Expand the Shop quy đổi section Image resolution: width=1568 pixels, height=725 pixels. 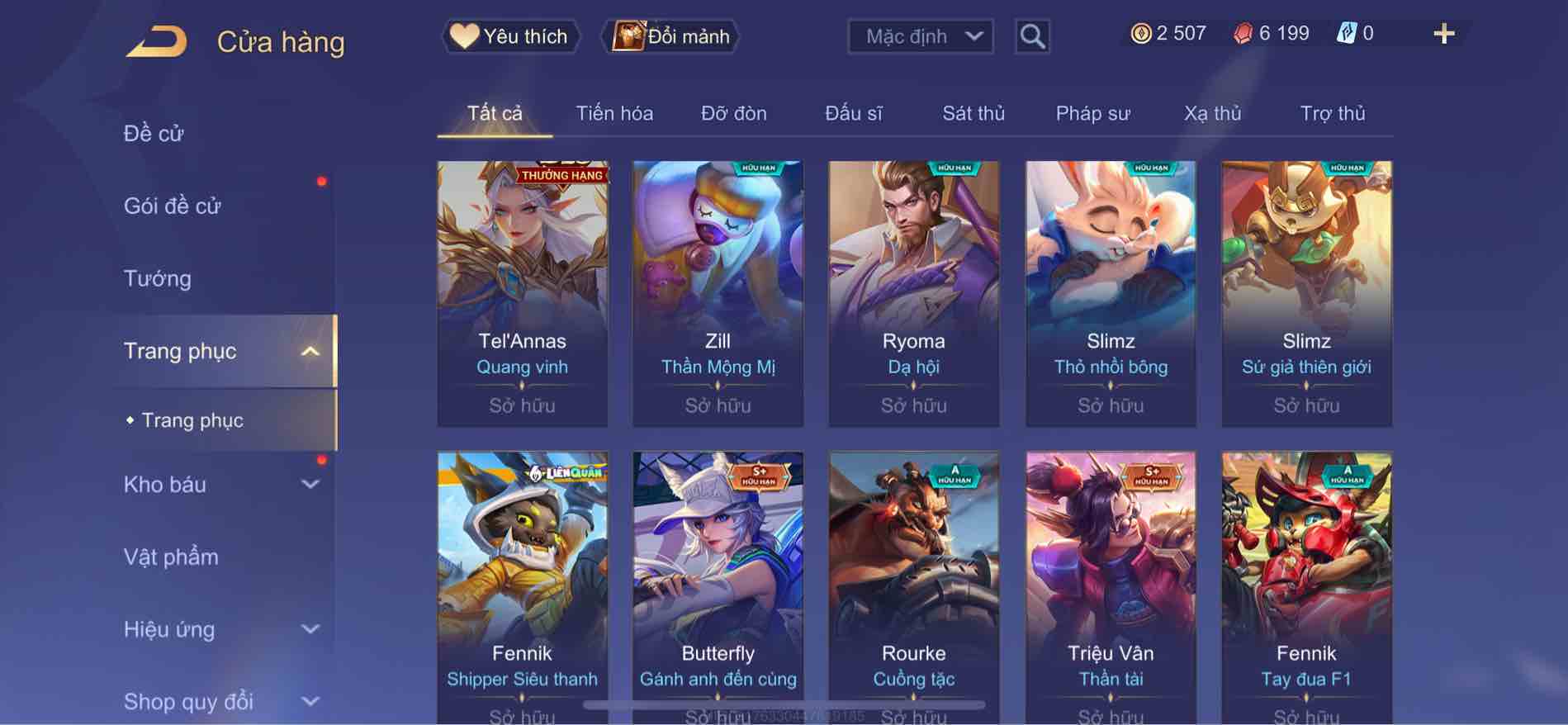tap(310, 702)
